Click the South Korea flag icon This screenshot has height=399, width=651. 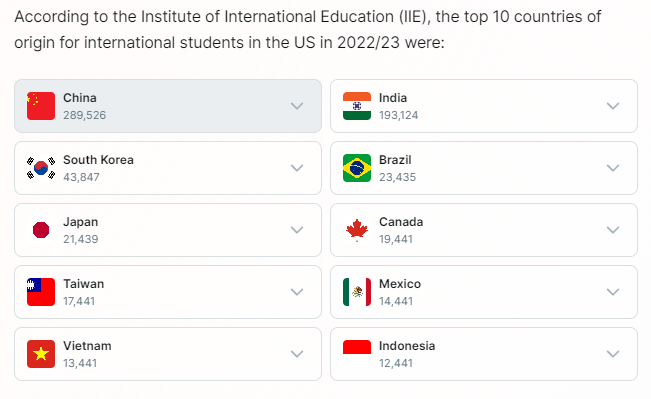[41, 168]
